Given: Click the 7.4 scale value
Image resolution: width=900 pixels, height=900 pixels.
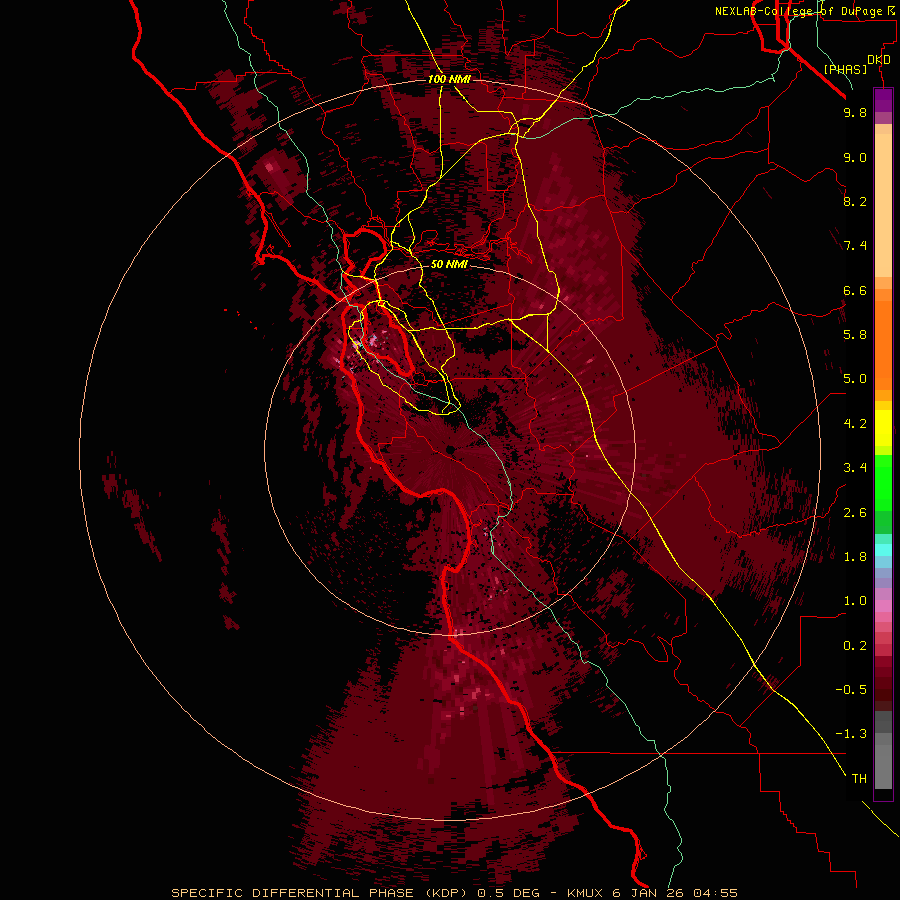Looking at the screenshot, I should 855,246.
